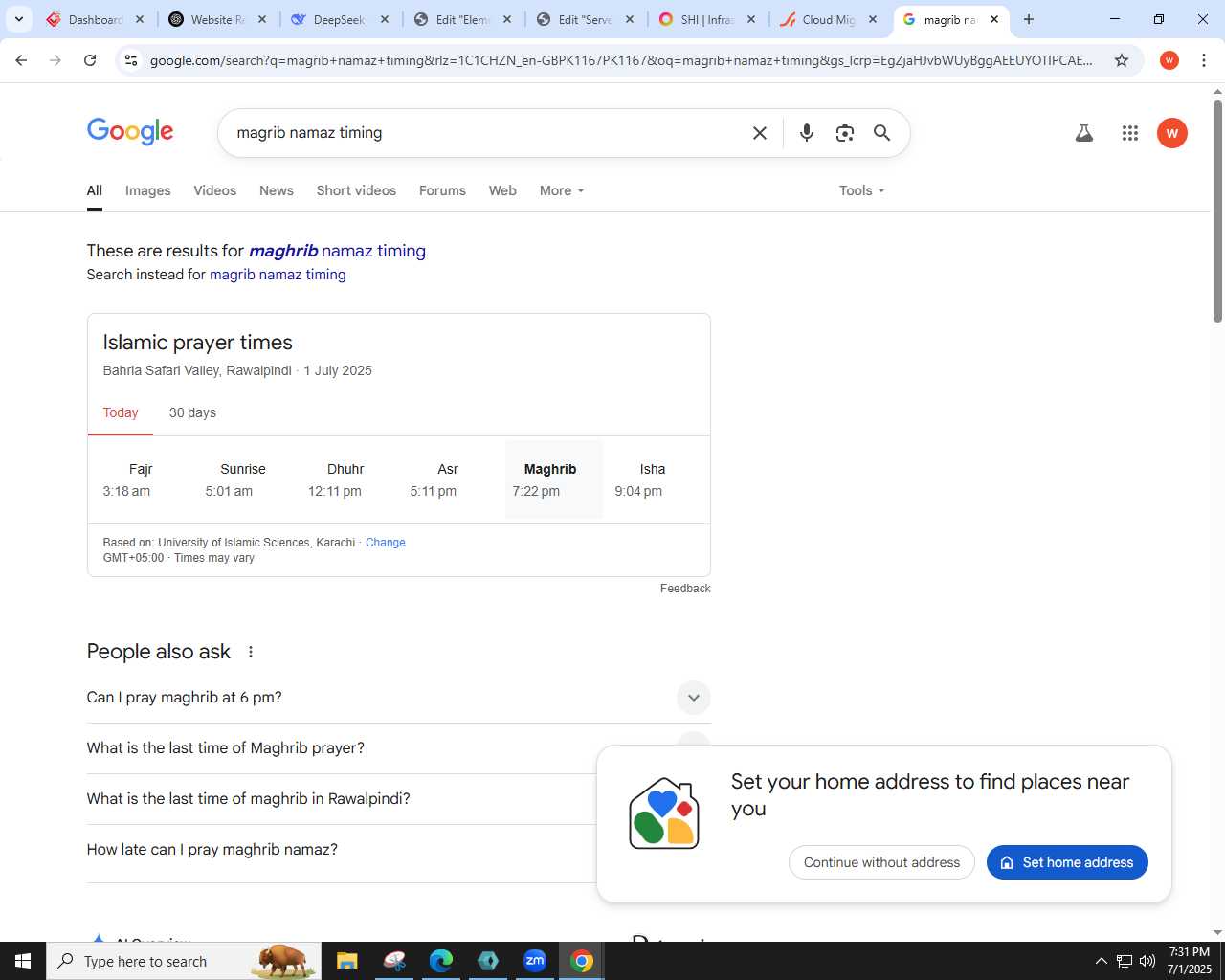
Task: Select the 30 days prayer times tab
Action: pyautogui.click(x=192, y=412)
